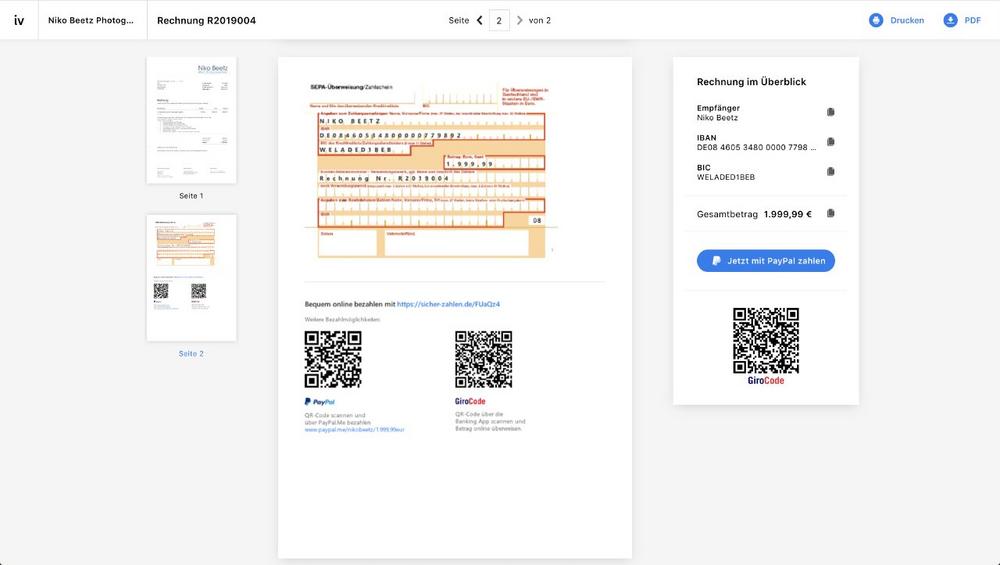Viewport: 1000px width, 565px height.
Task: Click the GiroCode logo on the page
Action: 470,401
